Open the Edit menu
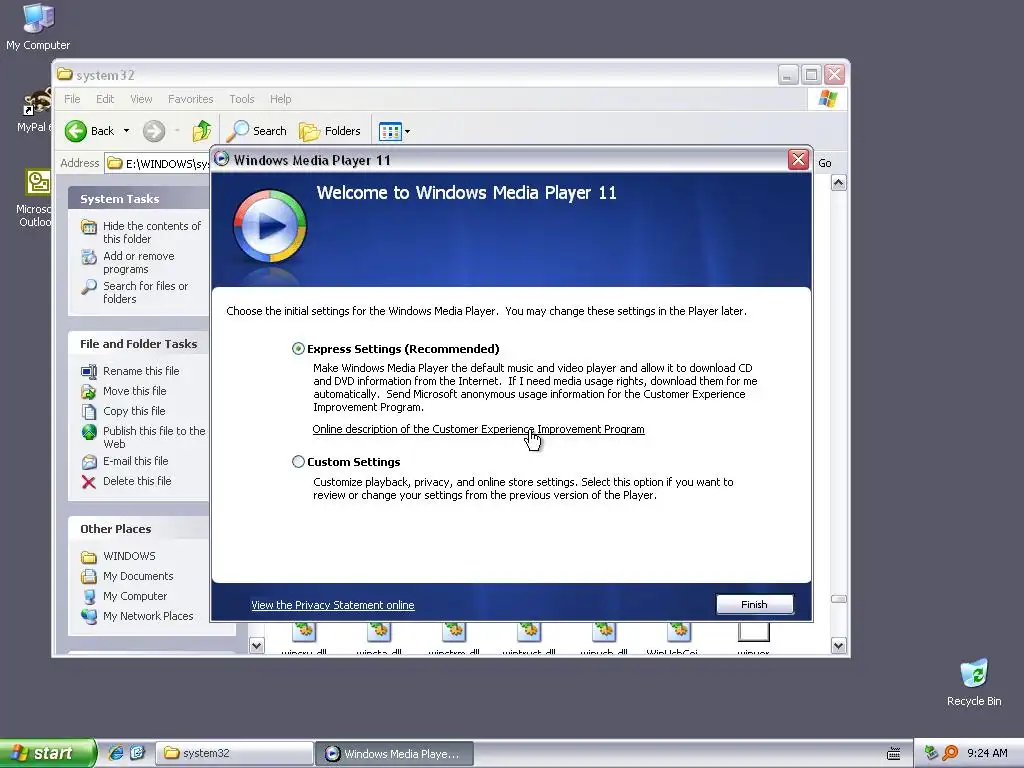1024x768 pixels. [105, 99]
